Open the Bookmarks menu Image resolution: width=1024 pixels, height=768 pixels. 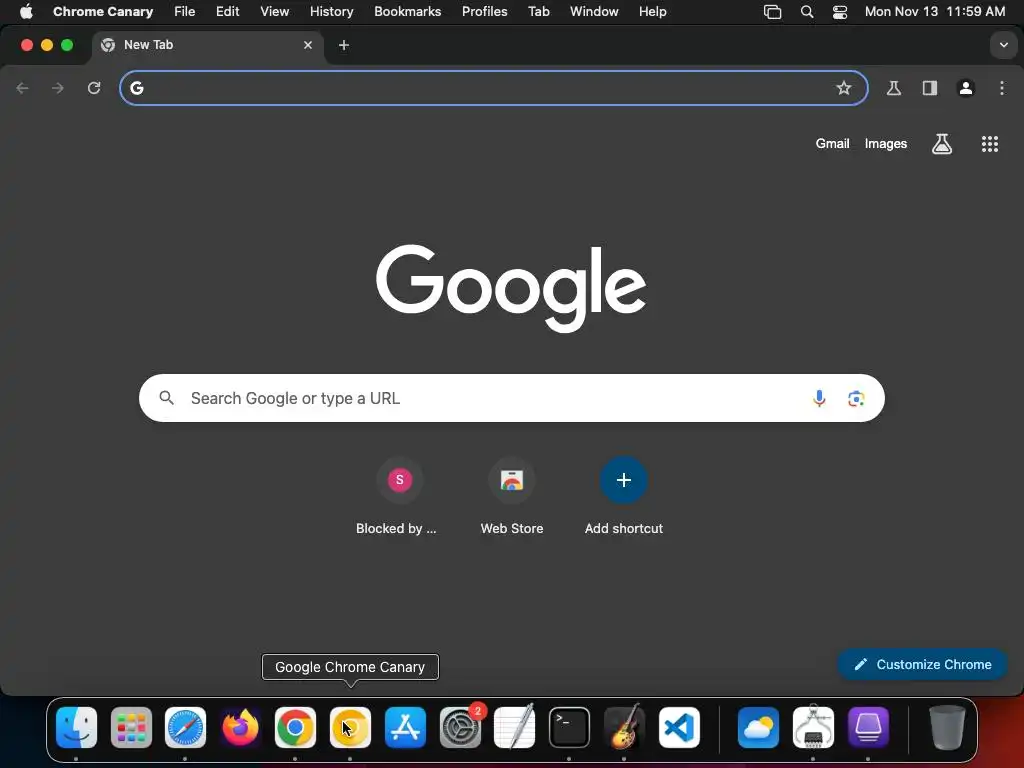click(x=408, y=11)
